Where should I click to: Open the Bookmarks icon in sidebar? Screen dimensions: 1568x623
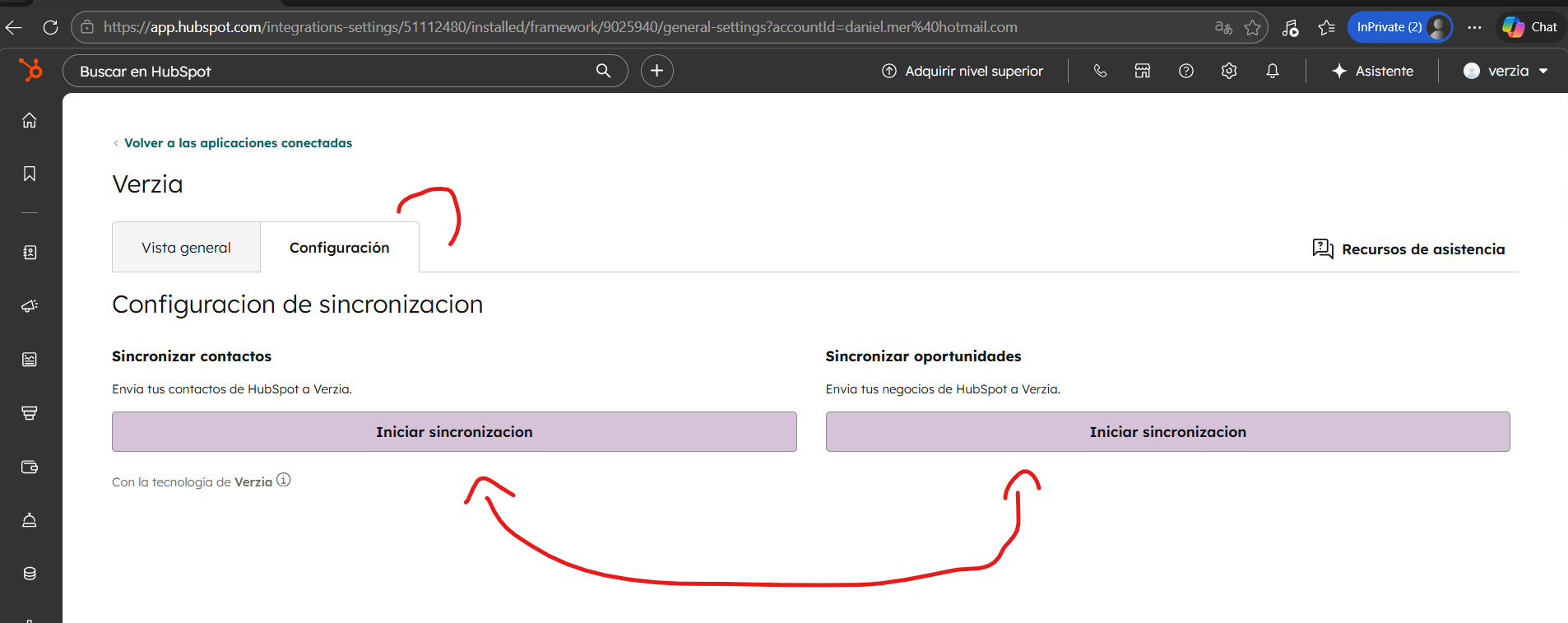tap(30, 174)
